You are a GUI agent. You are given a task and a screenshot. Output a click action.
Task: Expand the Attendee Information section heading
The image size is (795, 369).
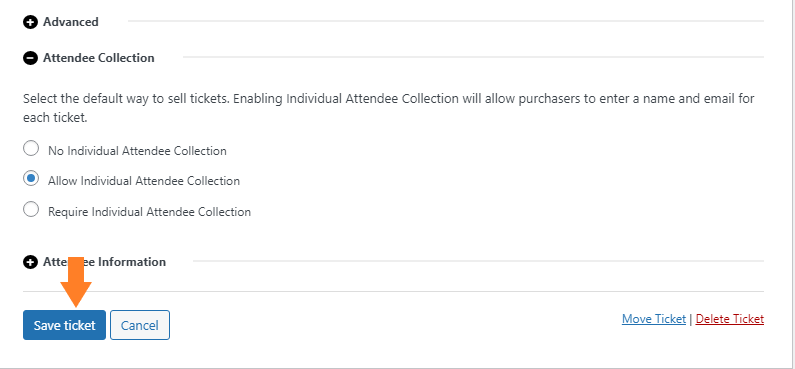click(104, 262)
